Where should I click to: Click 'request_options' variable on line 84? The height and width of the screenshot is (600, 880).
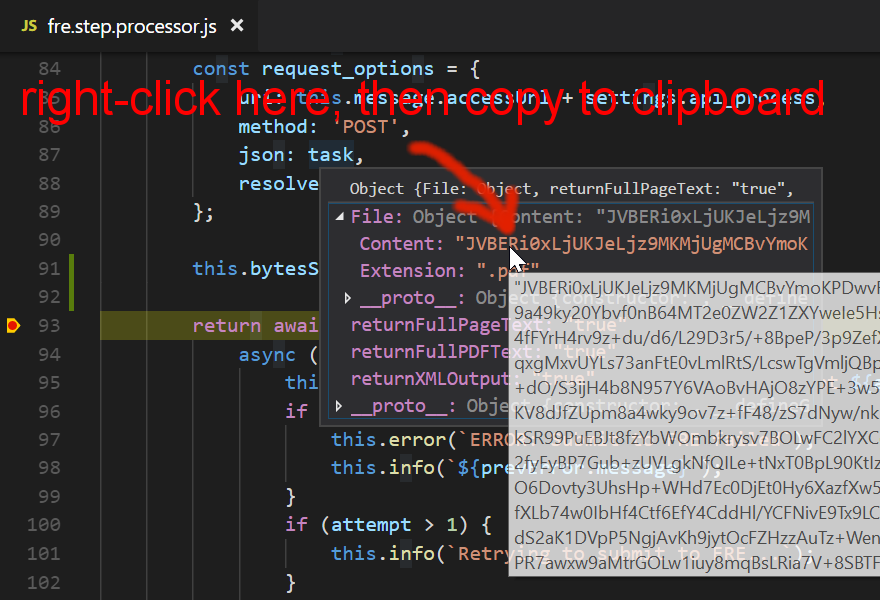coord(347,69)
